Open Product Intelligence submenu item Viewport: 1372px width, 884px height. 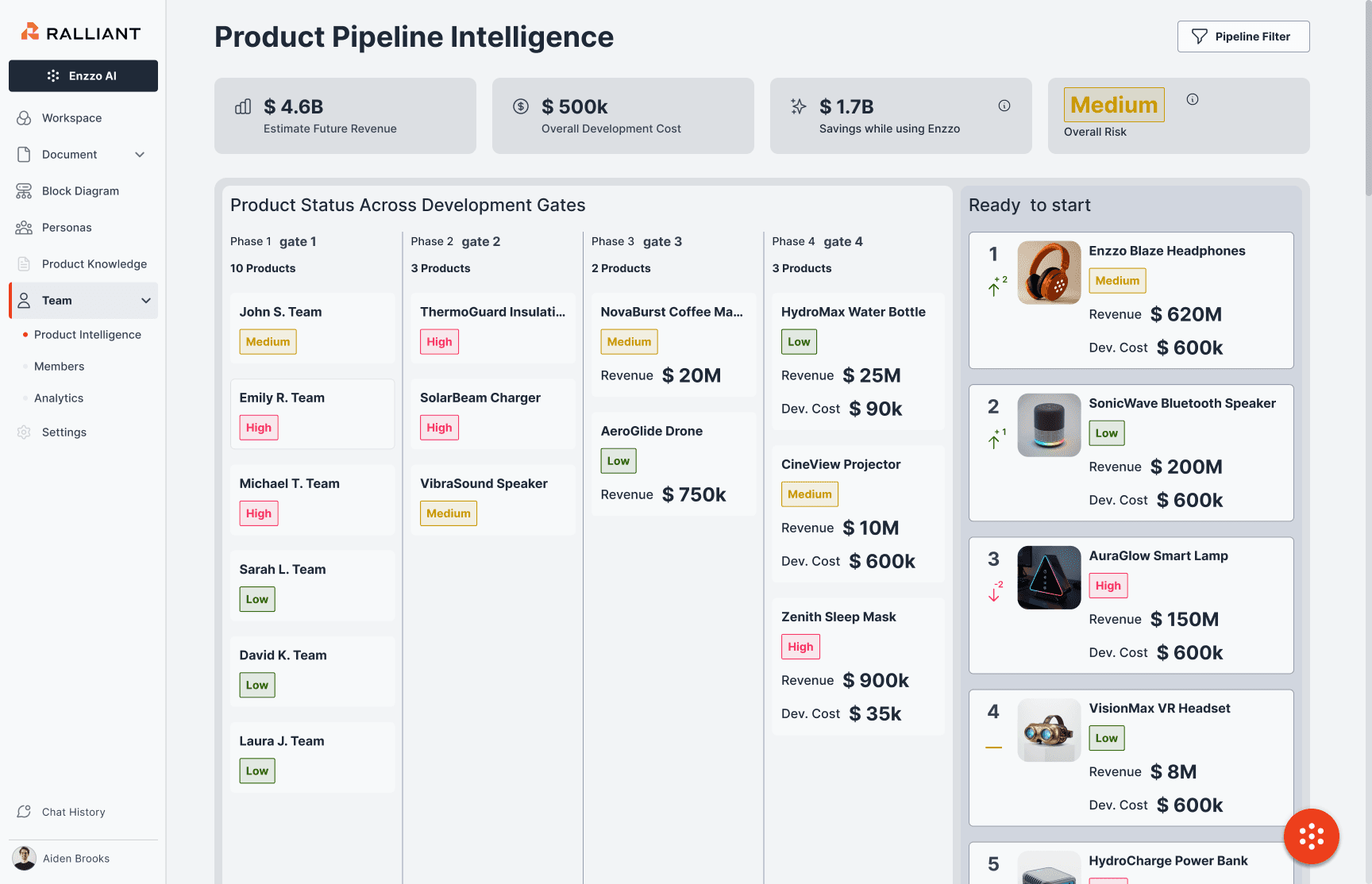(x=87, y=335)
